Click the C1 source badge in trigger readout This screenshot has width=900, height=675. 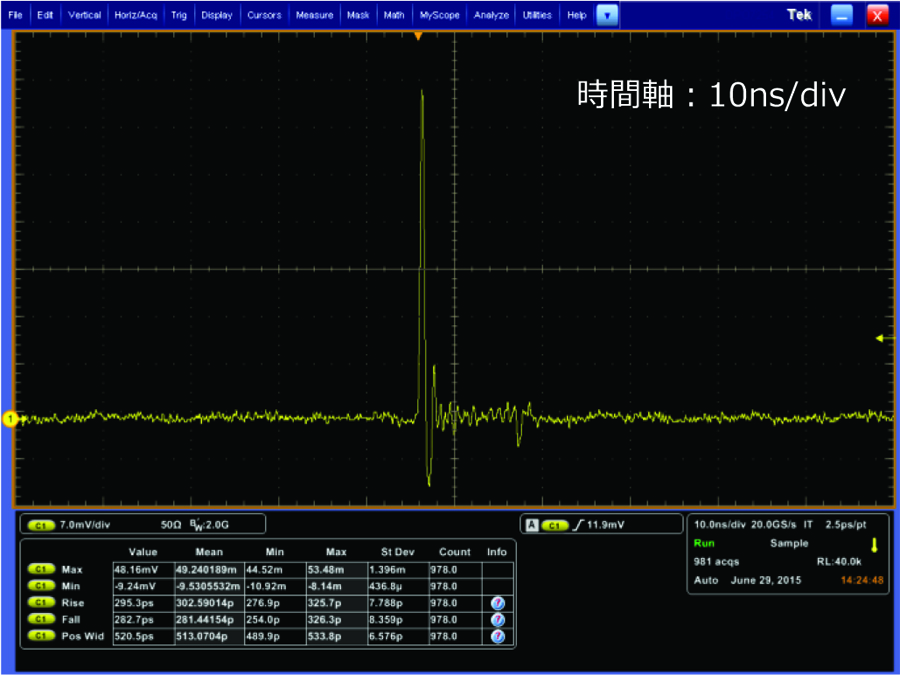click(554, 525)
